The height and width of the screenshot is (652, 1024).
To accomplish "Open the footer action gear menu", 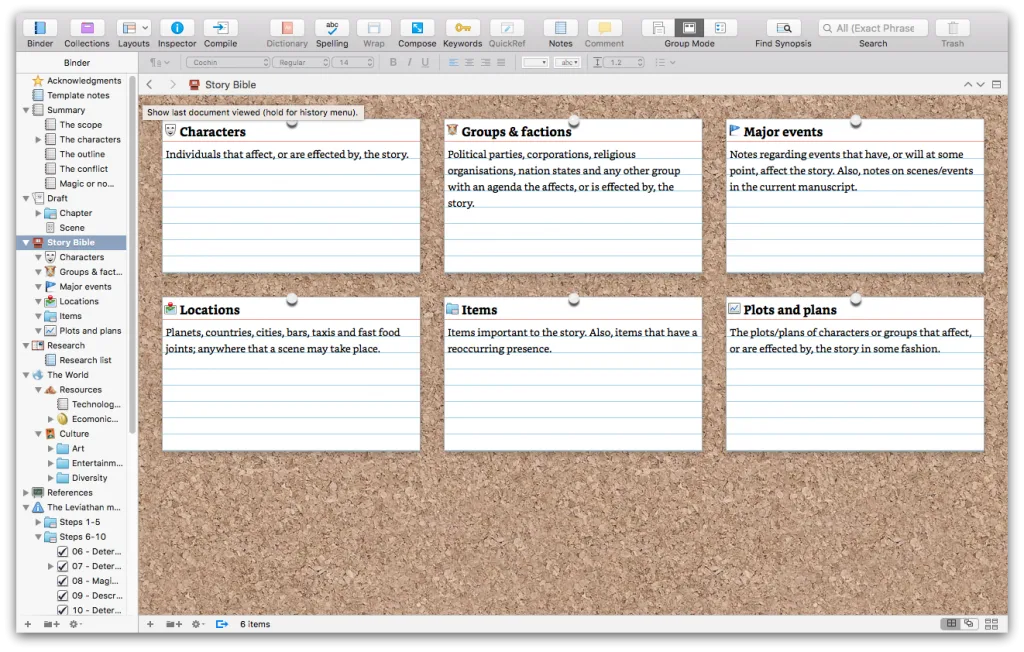I will point(198,624).
